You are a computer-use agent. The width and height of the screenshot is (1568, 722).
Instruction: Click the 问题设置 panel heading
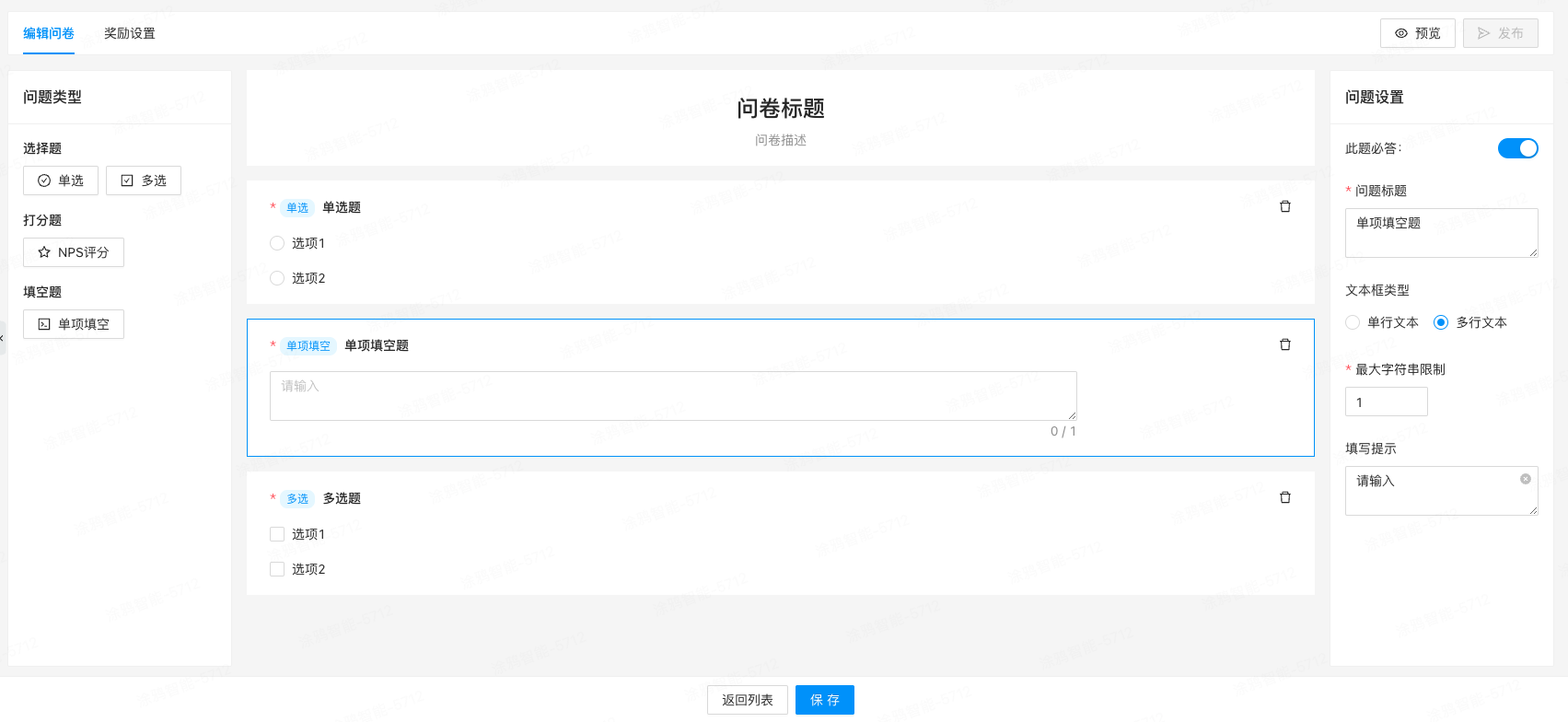click(x=1375, y=97)
